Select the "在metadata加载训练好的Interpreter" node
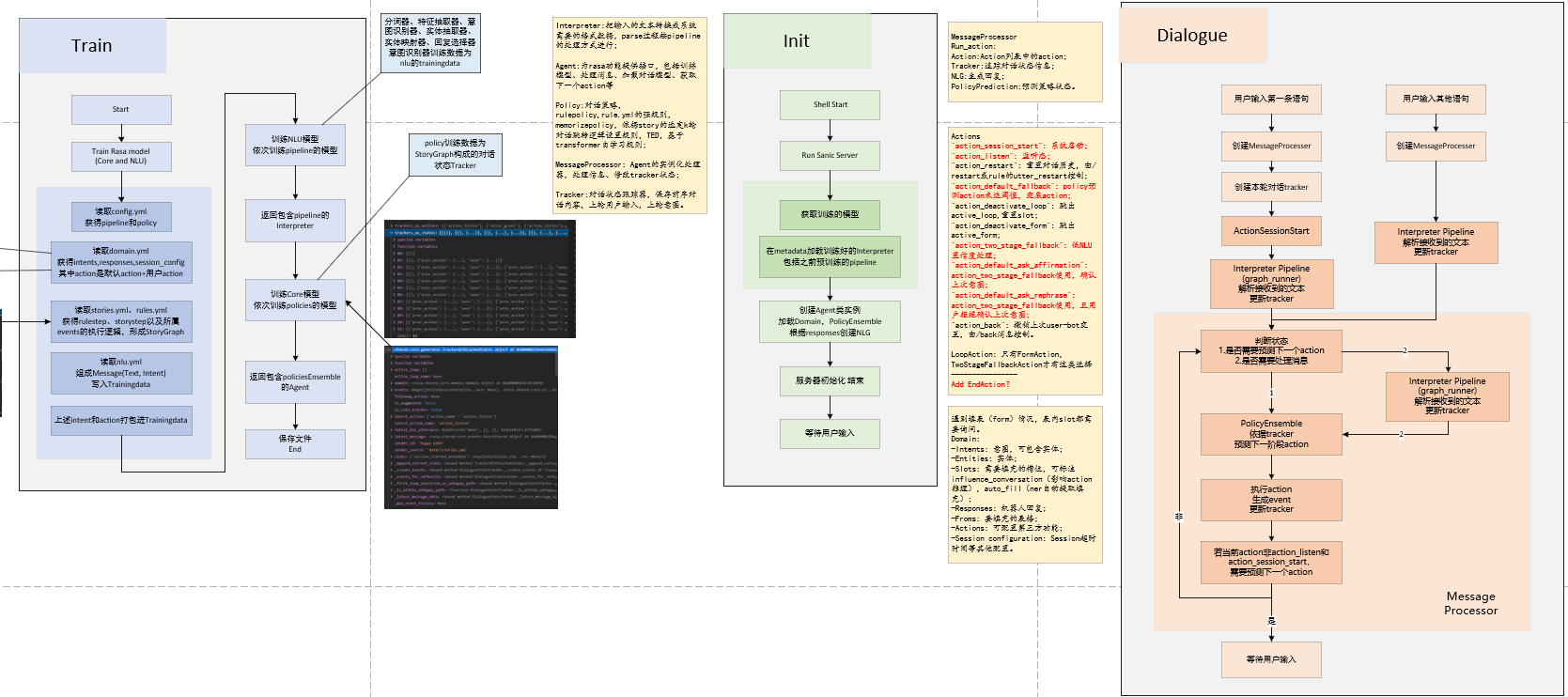 pos(831,256)
